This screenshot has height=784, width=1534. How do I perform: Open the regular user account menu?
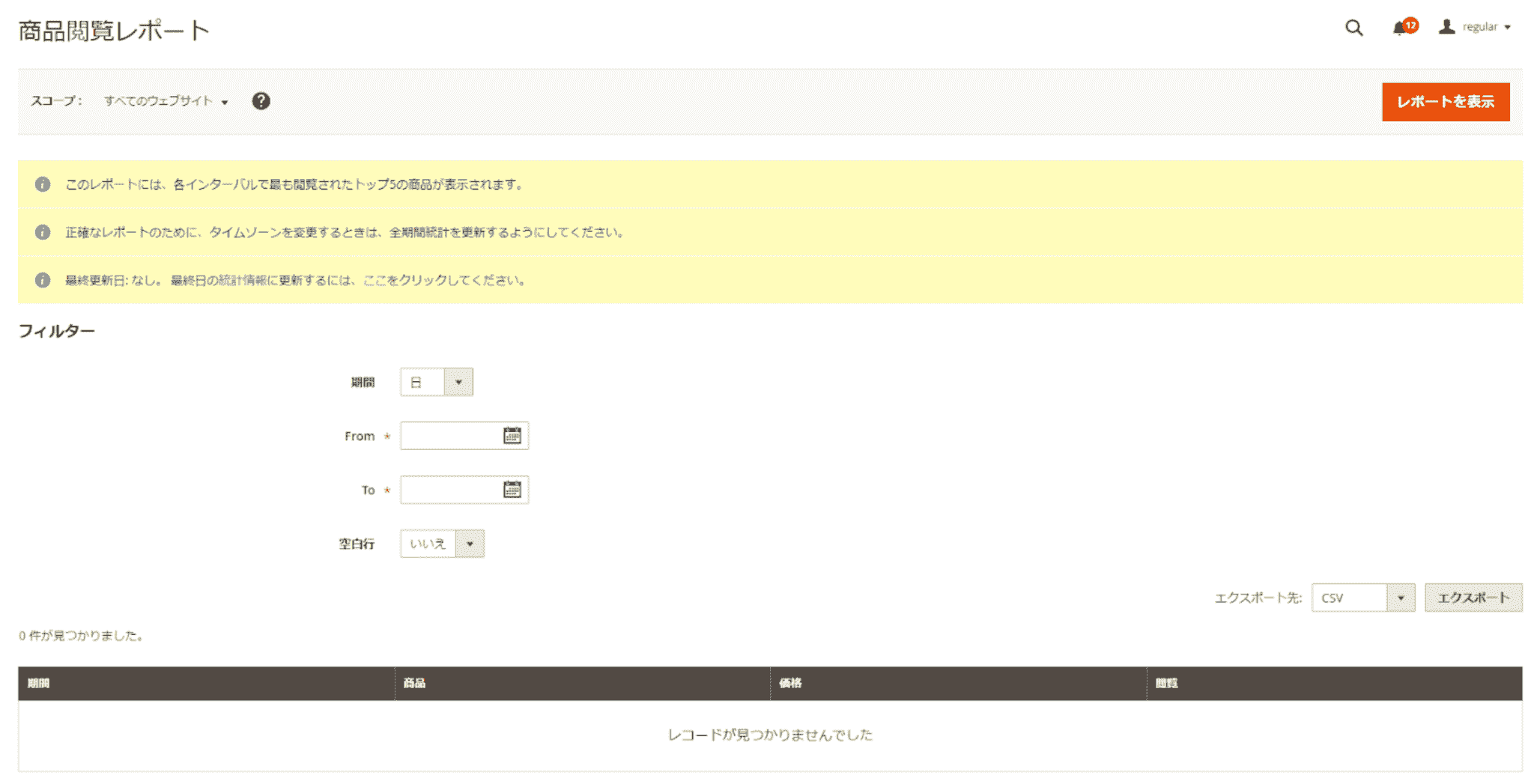click(1486, 27)
